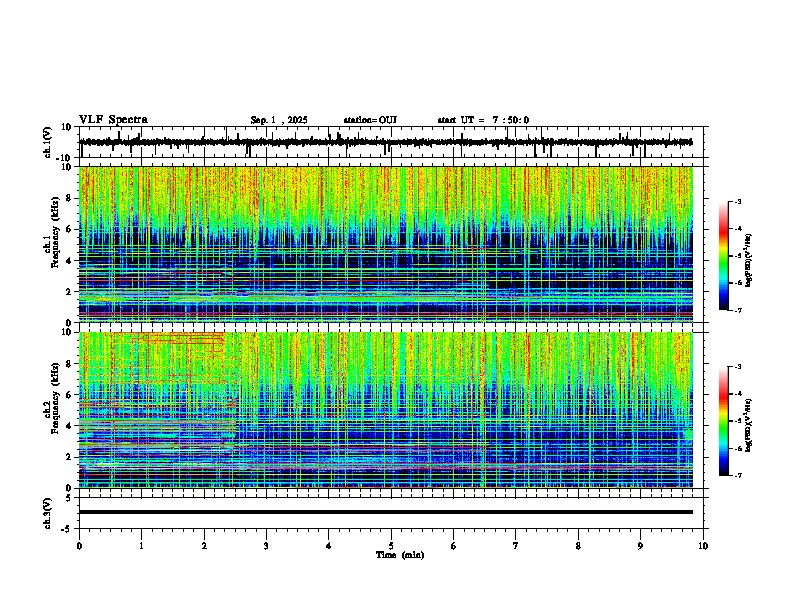The image size is (792, 612).
Task: Click the '5' tick on the Time axis
Action: point(391,546)
